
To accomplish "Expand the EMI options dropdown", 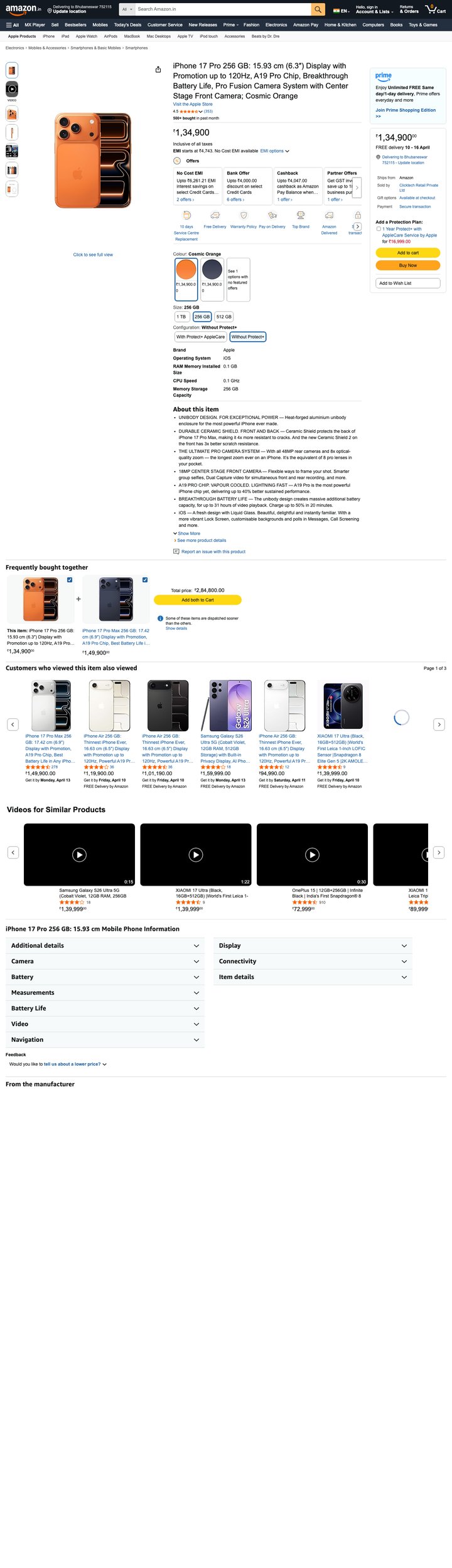I will [x=275, y=151].
